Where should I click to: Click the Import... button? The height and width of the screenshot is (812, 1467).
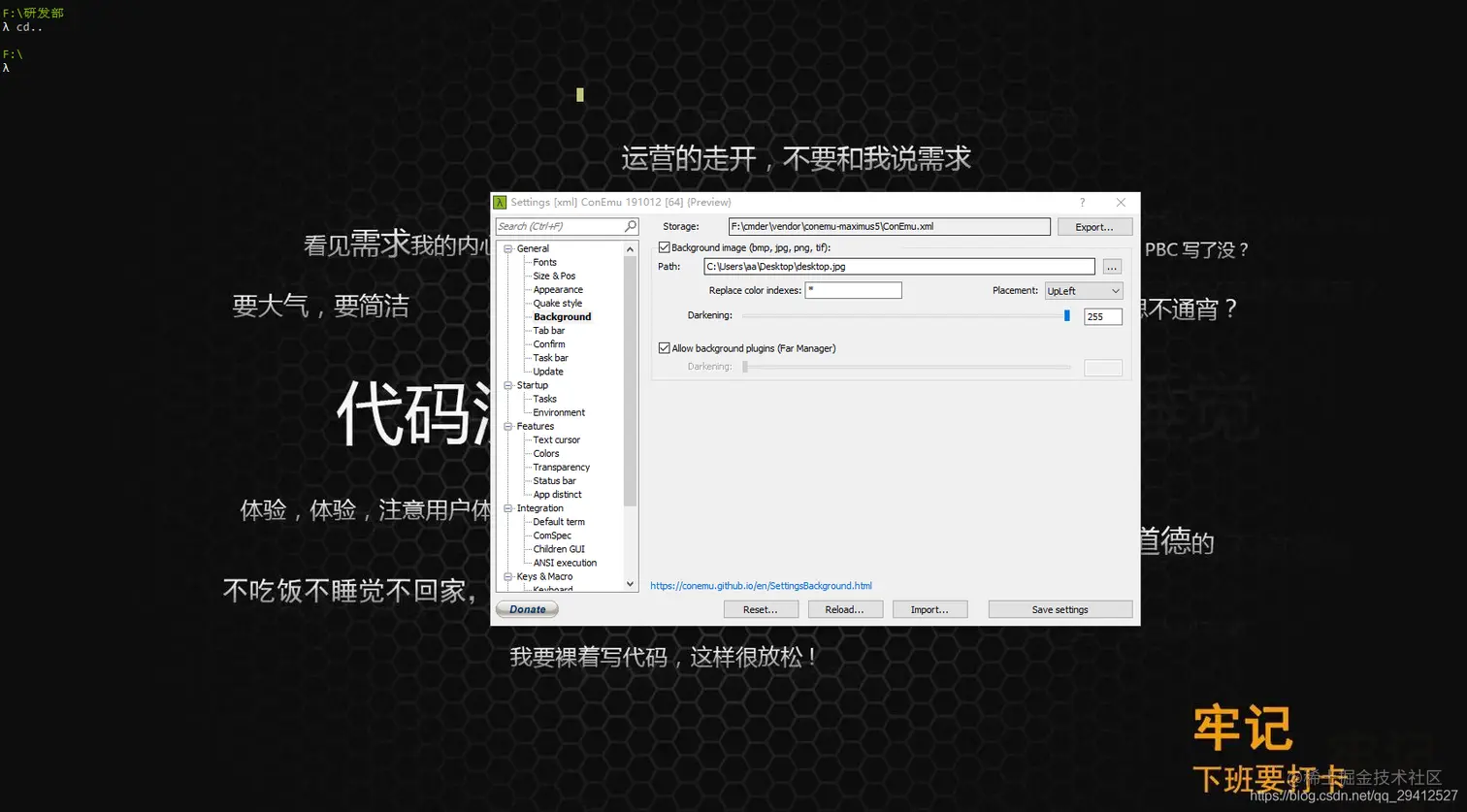coord(929,609)
